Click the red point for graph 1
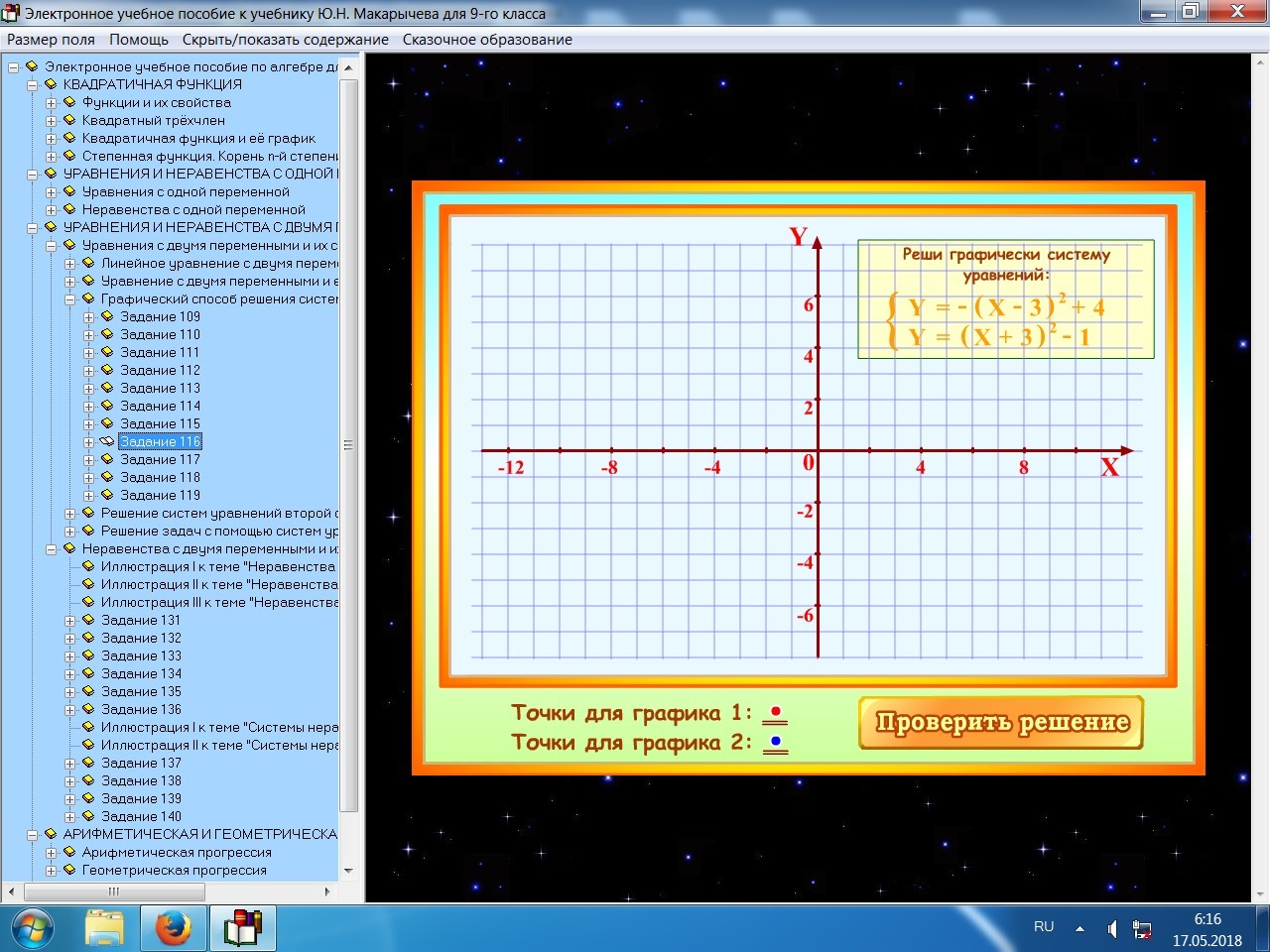1270x952 pixels. tap(776, 712)
